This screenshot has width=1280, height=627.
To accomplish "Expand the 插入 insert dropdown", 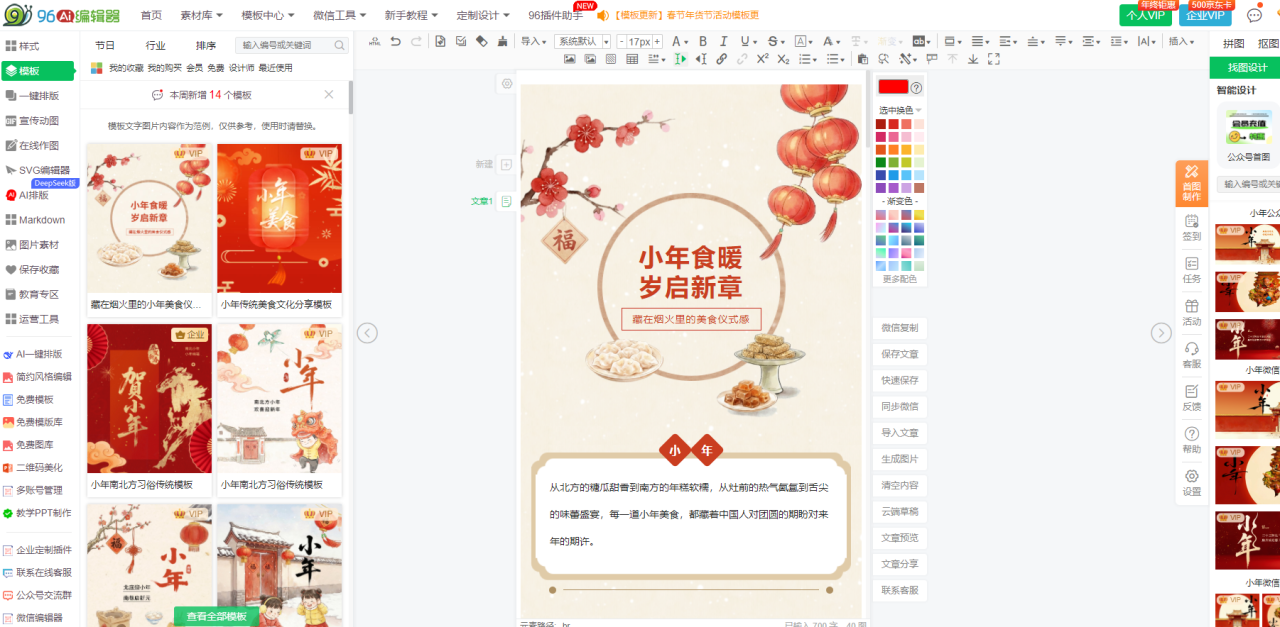I will (x=1184, y=41).
